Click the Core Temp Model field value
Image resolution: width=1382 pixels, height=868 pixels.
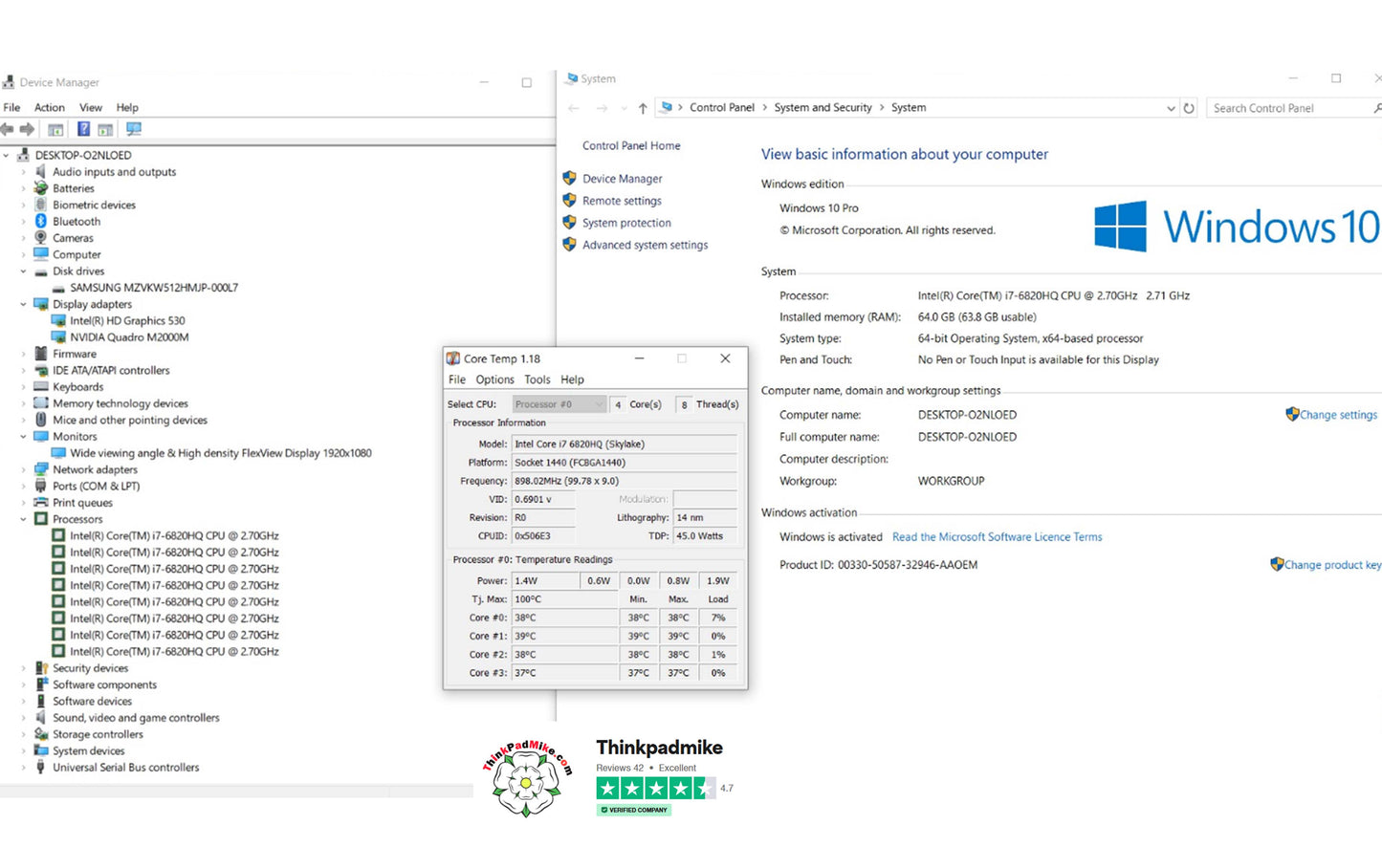click(625, 445)
